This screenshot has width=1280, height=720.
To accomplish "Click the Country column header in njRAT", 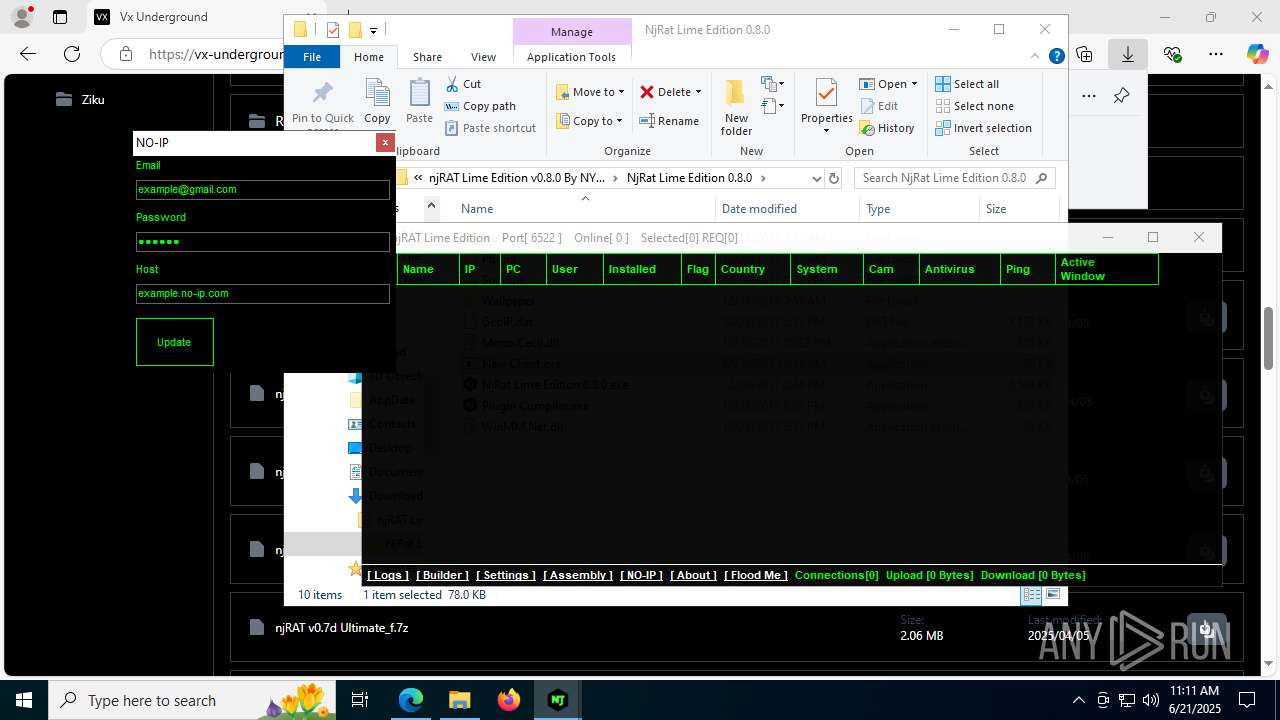I will coord(752,269).
